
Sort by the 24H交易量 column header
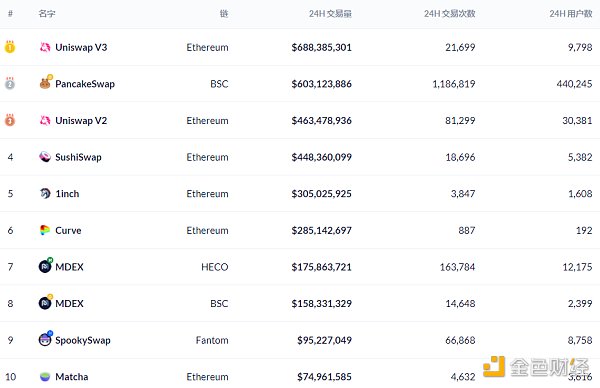tap(330, 14)
